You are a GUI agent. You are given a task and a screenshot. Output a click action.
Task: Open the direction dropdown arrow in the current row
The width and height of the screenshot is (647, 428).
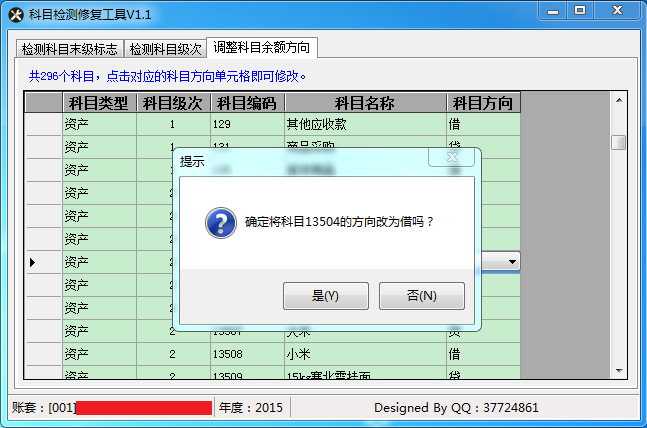(512, 262)
